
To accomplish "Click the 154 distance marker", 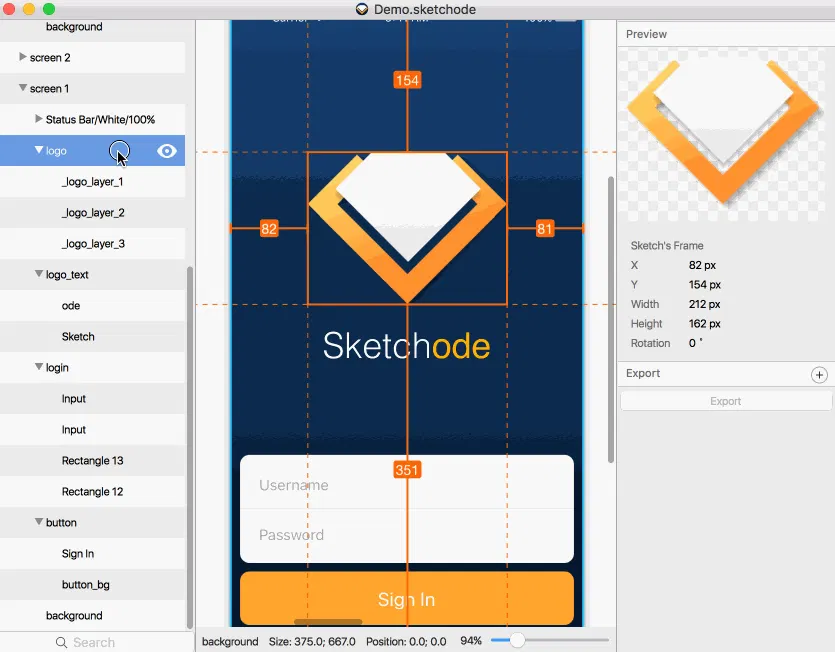I will pyautogui.click(x=407, y=80).
